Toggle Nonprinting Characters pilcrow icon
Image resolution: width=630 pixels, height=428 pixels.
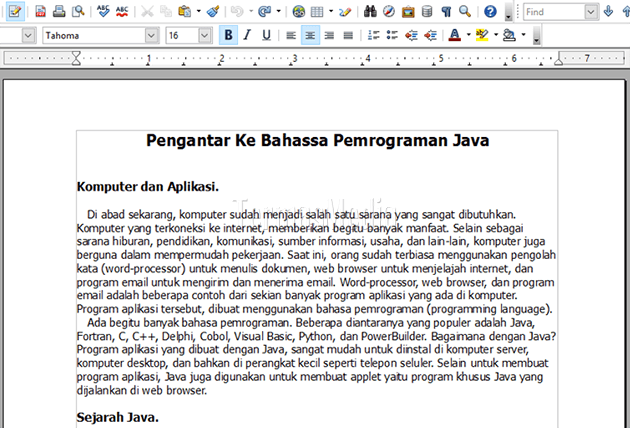446,12
